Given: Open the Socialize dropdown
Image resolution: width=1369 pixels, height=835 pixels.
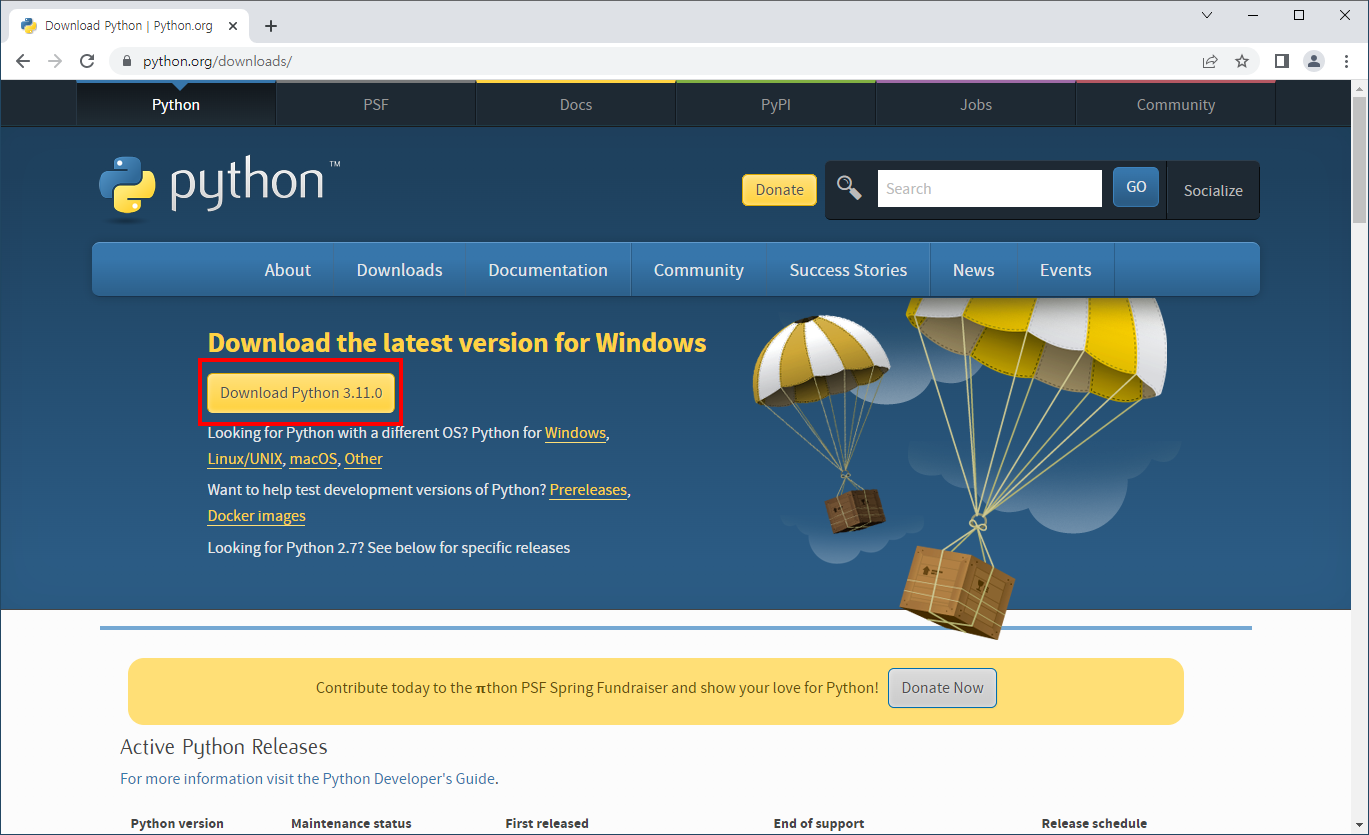Looking at the screenshot, I should 1213,190.
